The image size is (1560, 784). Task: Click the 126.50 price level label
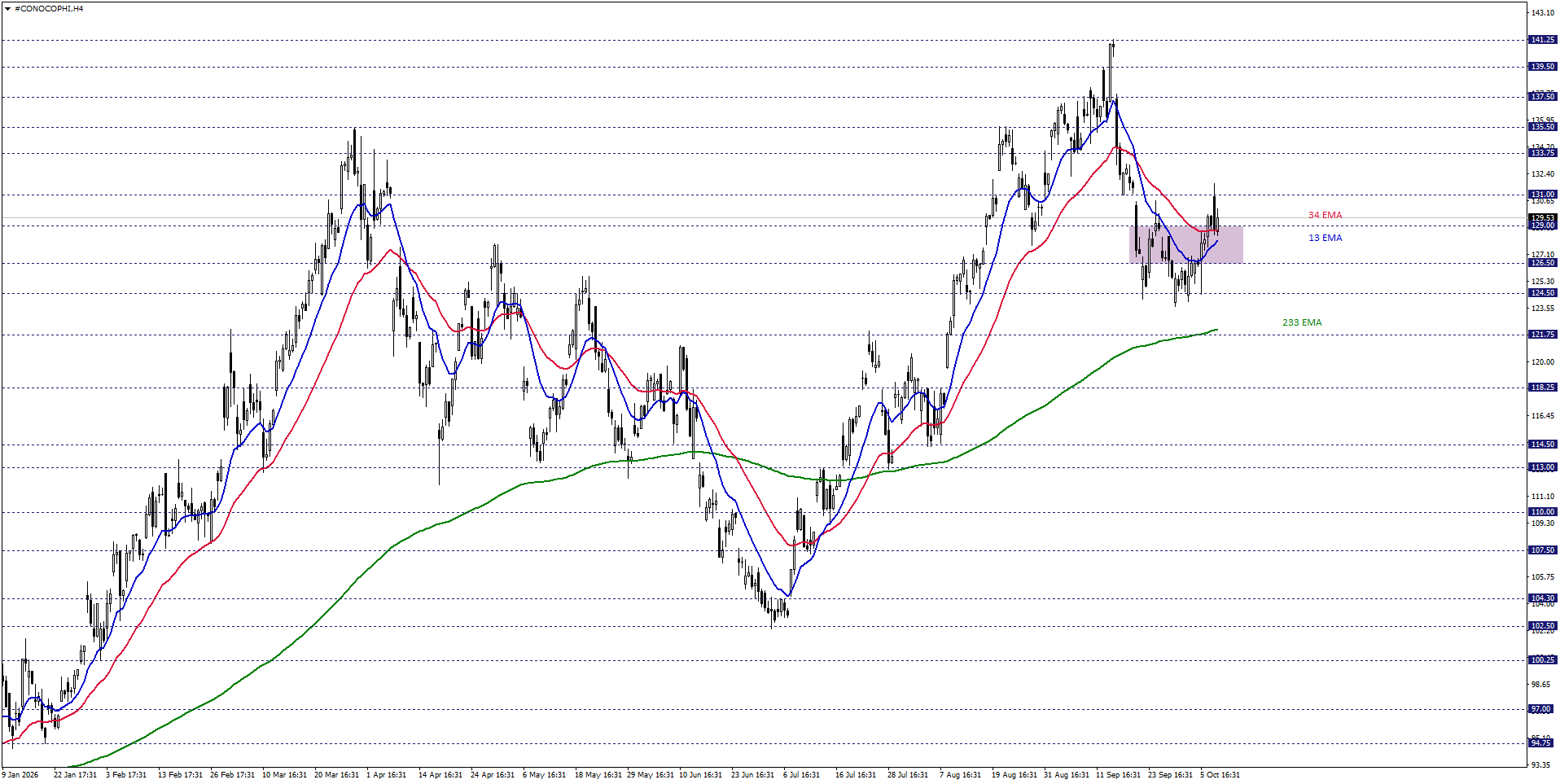click(1543, 263)
